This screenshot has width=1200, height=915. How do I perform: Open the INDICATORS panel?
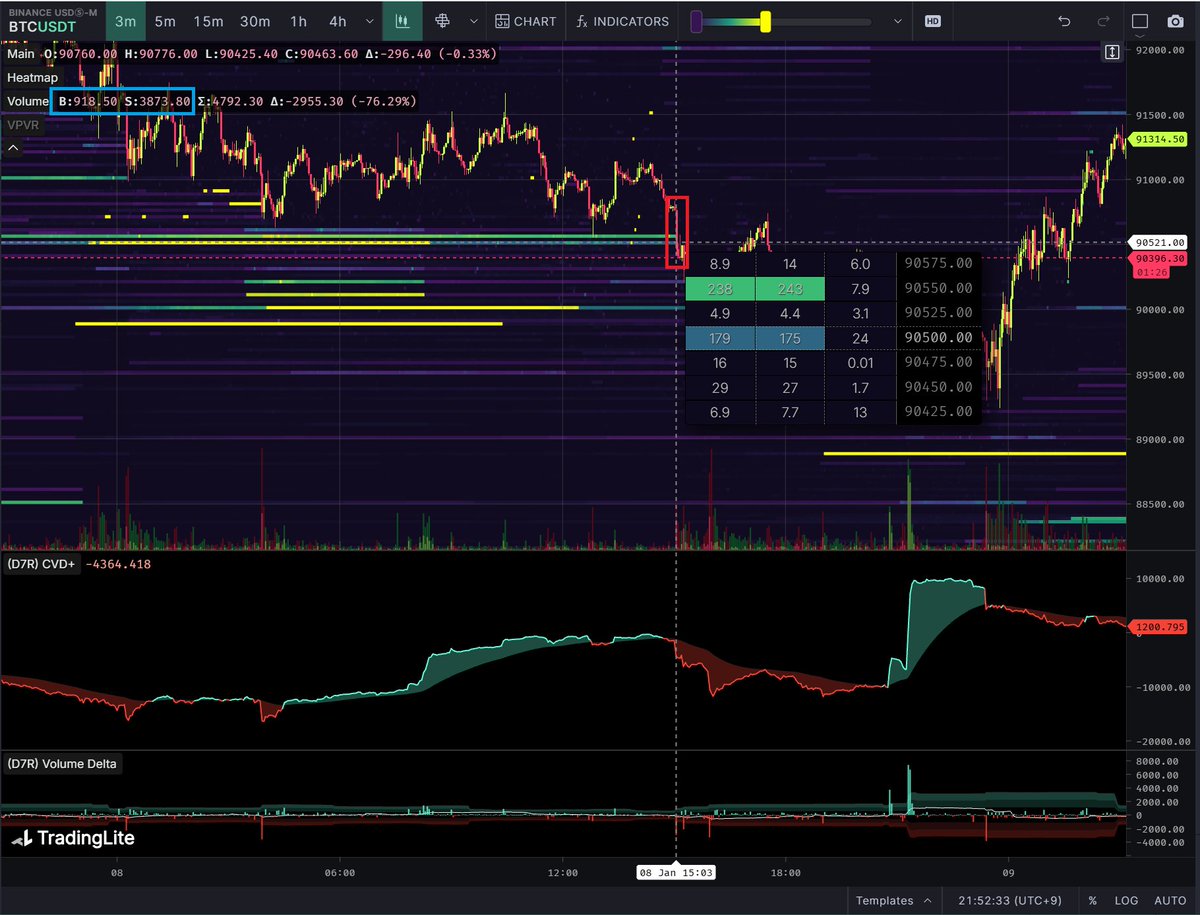pos(622,21)
